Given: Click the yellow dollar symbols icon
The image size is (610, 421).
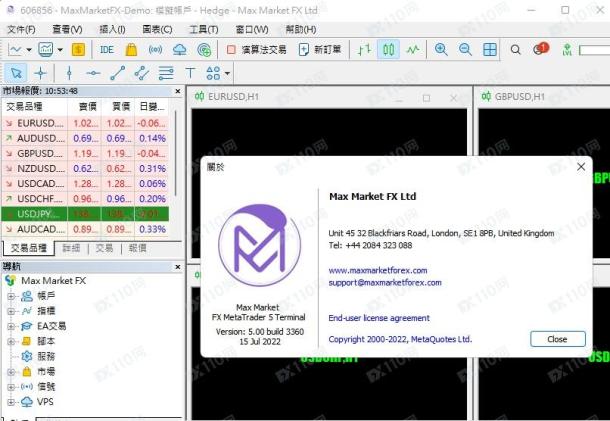Looking at the screenshot, I should coord(78,50).
